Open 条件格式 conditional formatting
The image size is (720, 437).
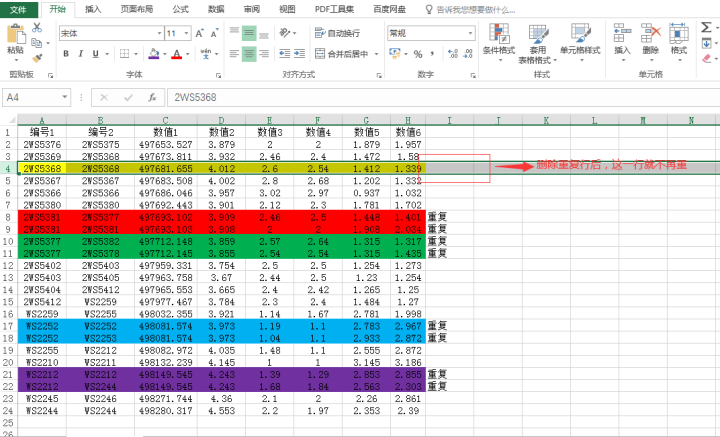point(499,42)
